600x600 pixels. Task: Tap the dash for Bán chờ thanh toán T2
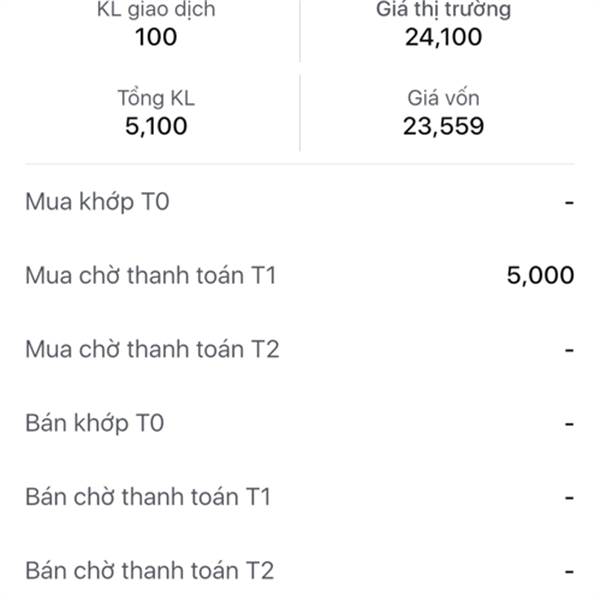[x=569, y=572]
